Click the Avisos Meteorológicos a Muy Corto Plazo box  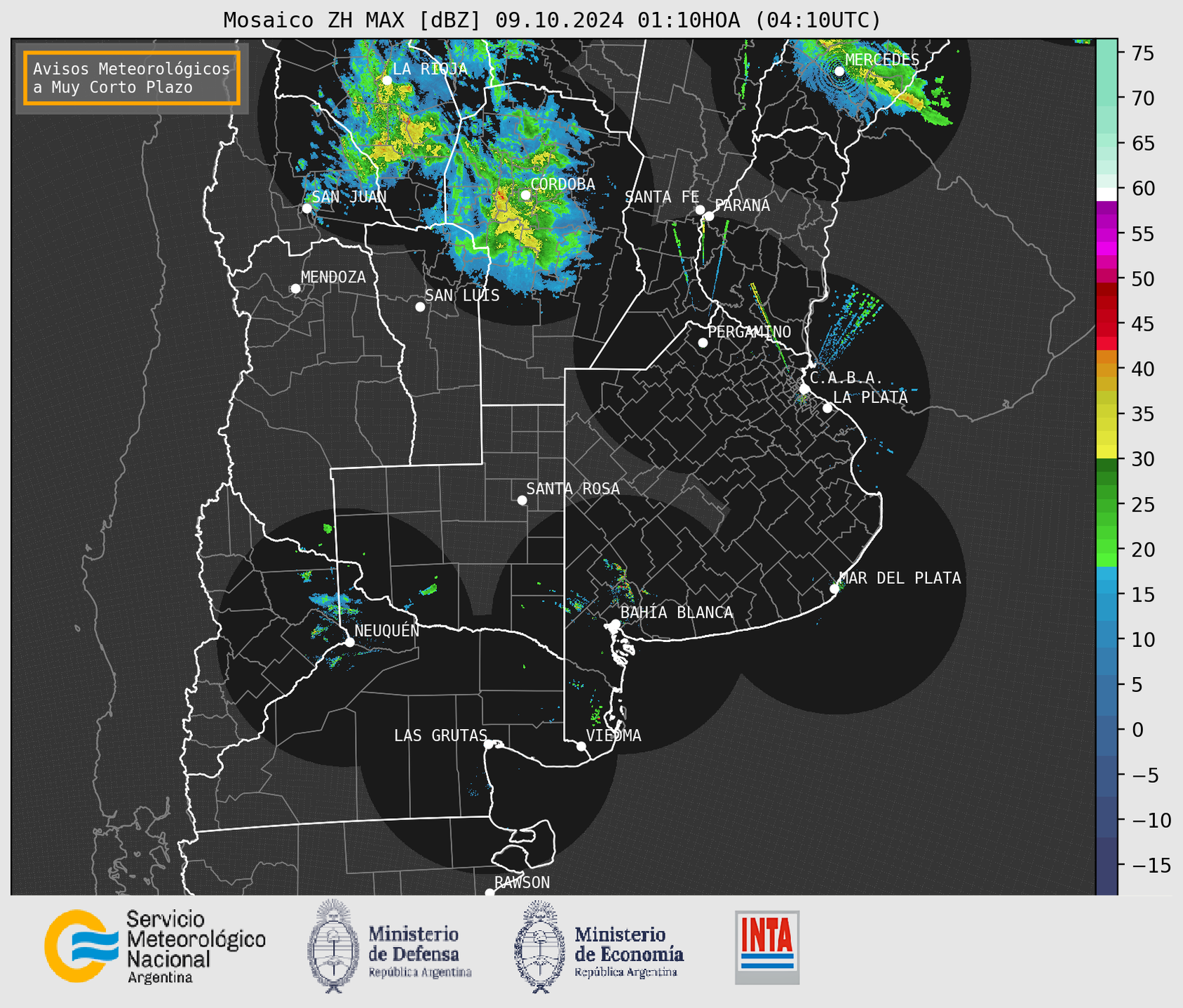click(x=132, y=78)
